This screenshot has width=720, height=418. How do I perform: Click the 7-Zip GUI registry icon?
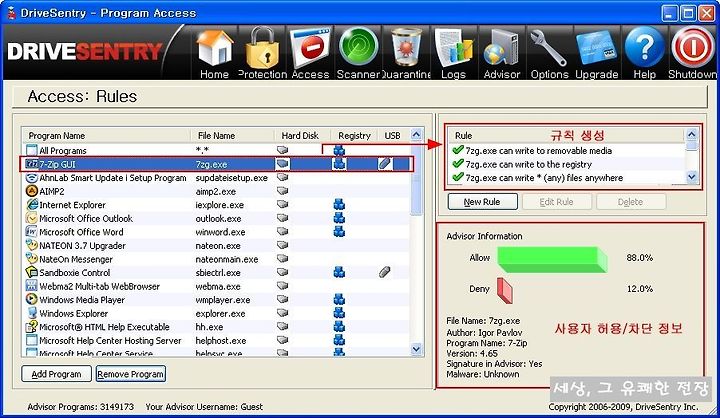click(339, 164)
